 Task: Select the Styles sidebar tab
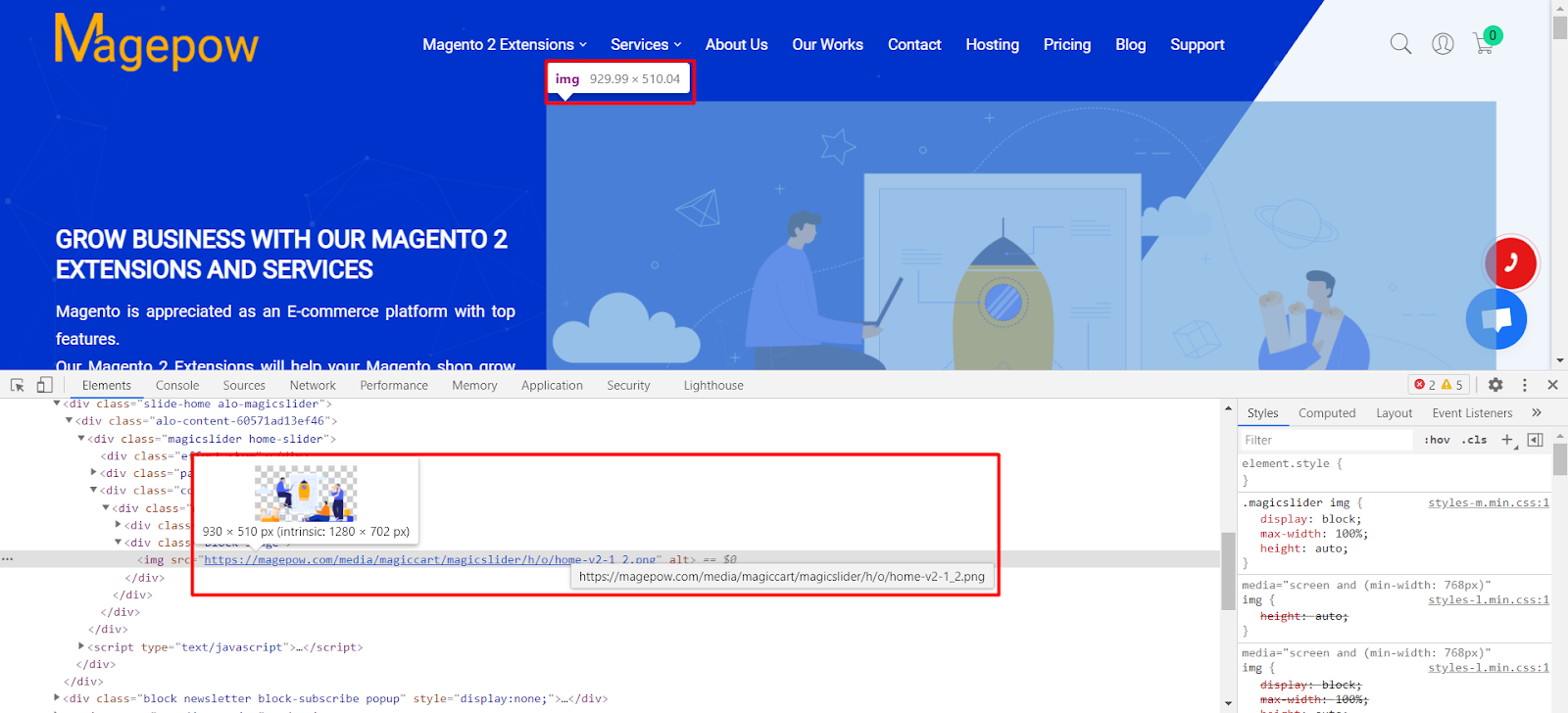pyautogui.click(x=1262, y=413)
